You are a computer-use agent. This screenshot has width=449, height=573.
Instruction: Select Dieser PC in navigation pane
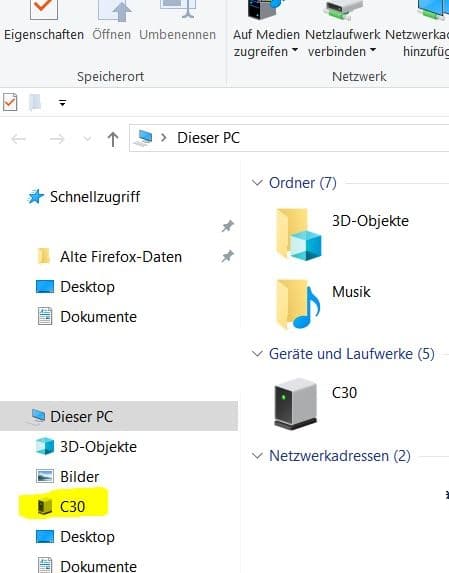[119, 416]
